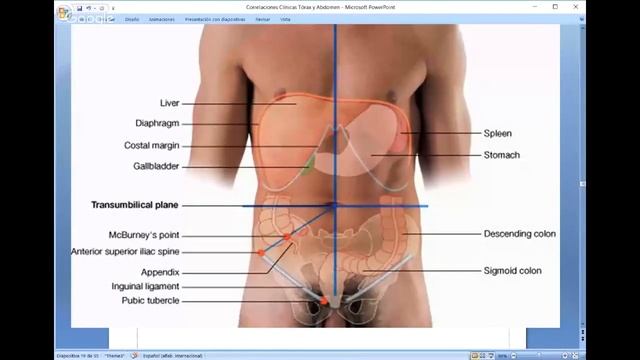
Task: Click the "Diaphragm" label on the slide
Action: point(157,123)
